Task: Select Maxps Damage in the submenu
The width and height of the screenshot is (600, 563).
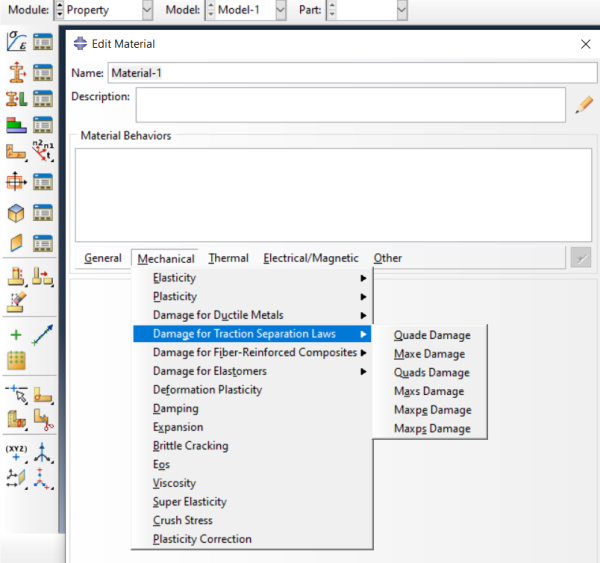Action: [431, 428]
